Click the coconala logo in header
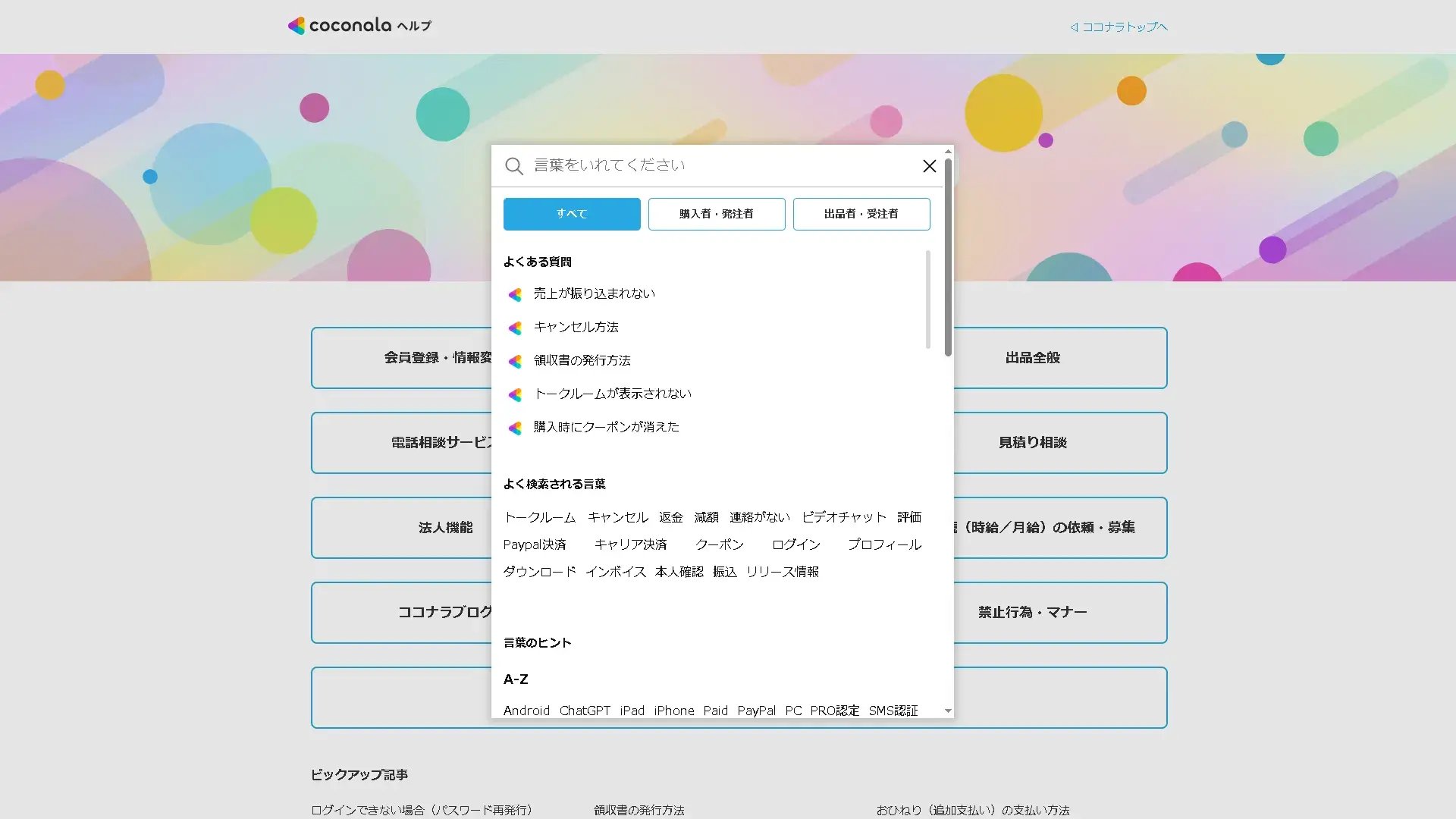 359,25
